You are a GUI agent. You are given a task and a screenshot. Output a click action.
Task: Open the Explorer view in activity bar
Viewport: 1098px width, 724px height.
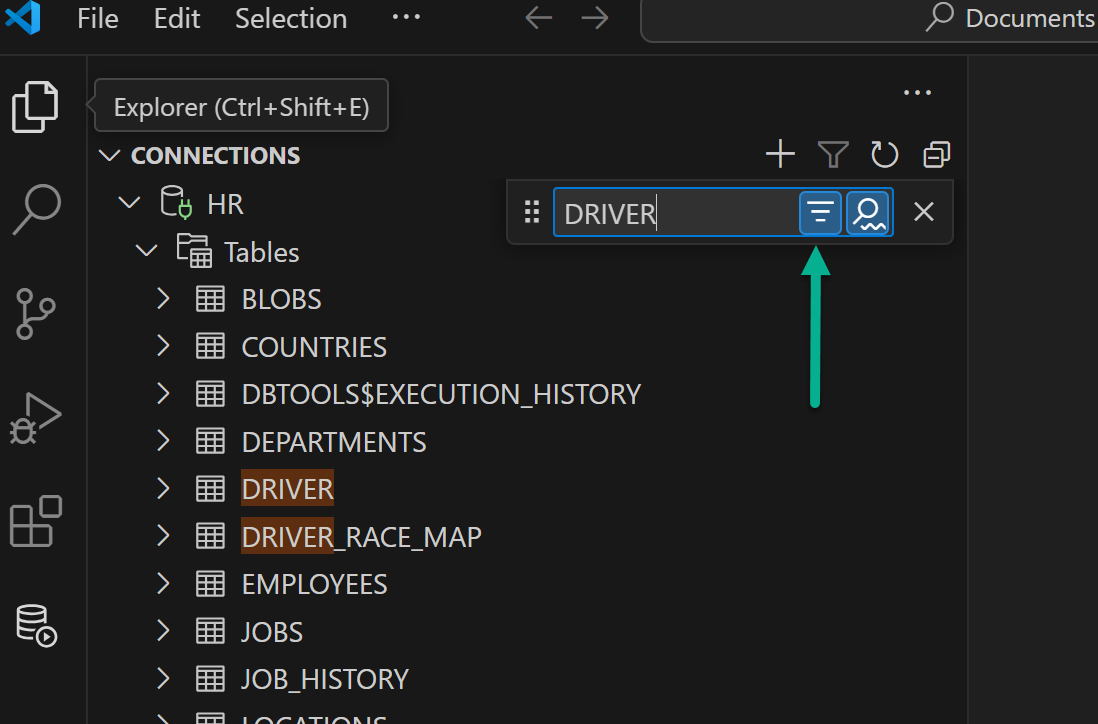(x=35, y=106)
